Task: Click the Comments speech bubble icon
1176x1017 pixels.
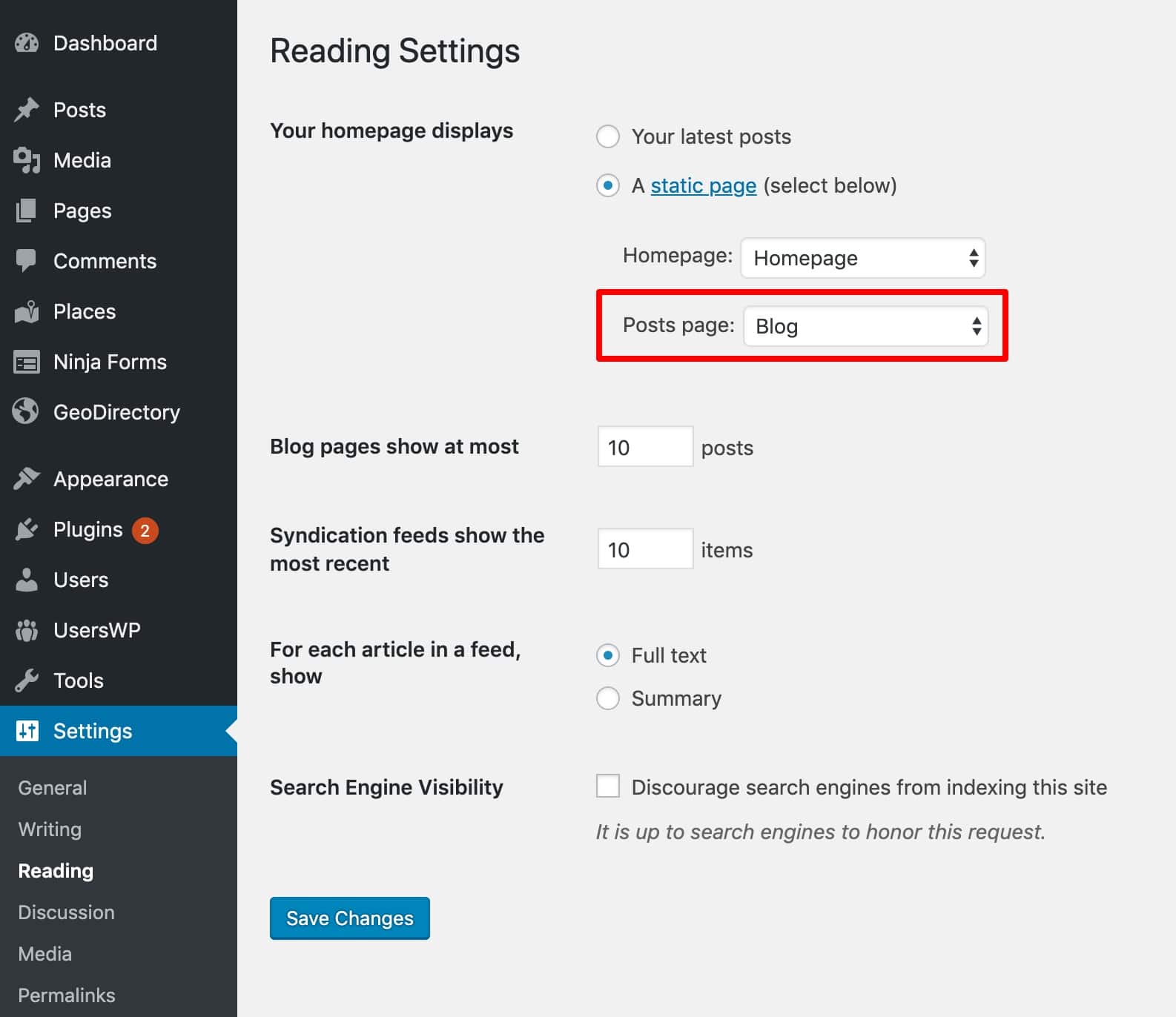Action: [x=27, y=261]
